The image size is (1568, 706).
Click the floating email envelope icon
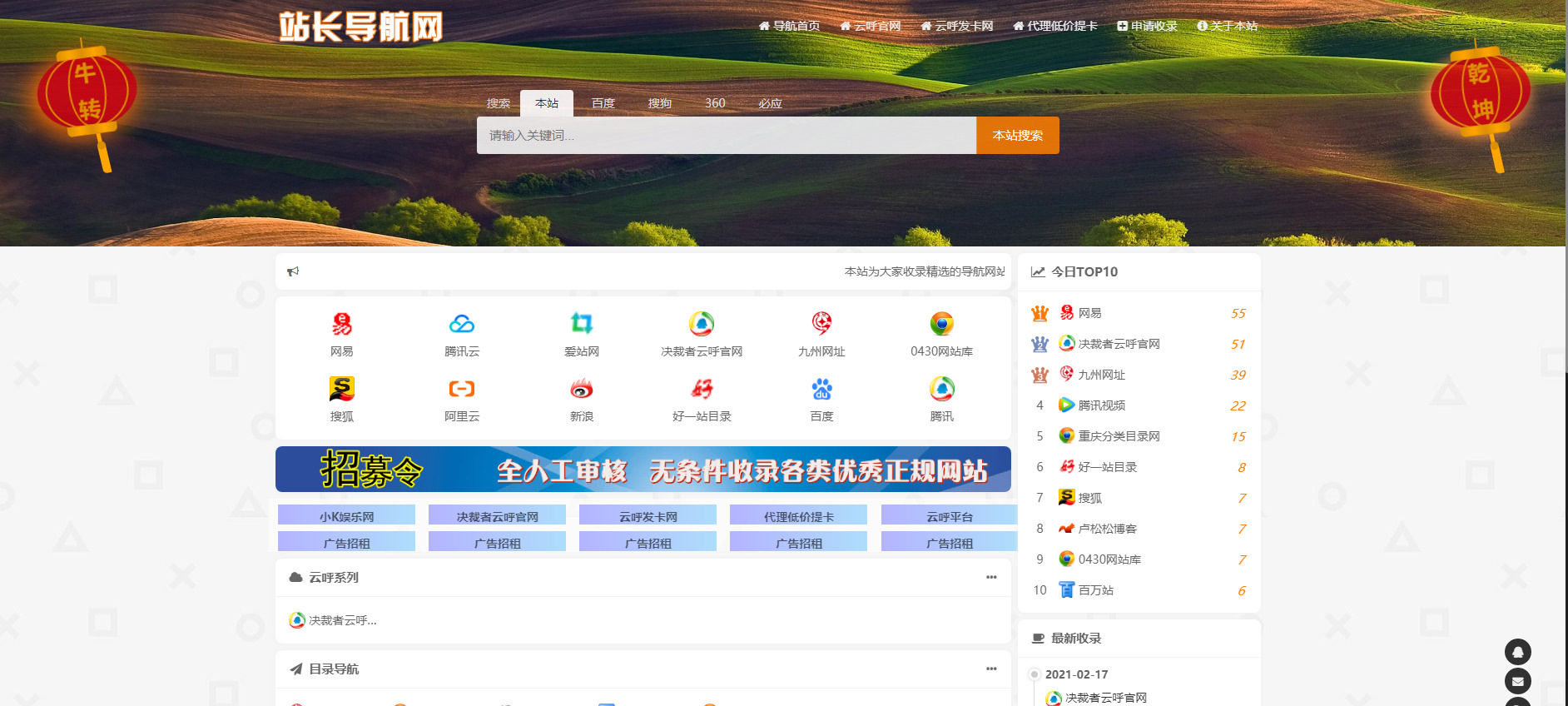(x=1517, y=681)
